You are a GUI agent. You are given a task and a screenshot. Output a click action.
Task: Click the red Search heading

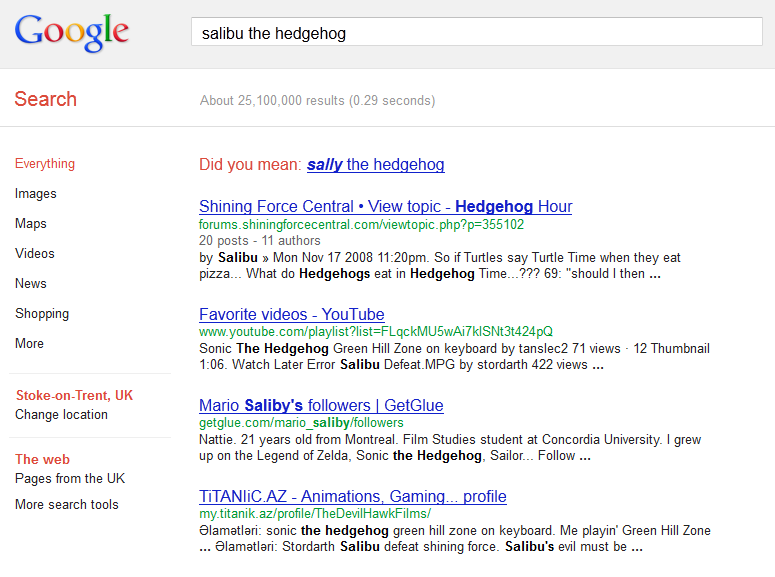point(45,99)
